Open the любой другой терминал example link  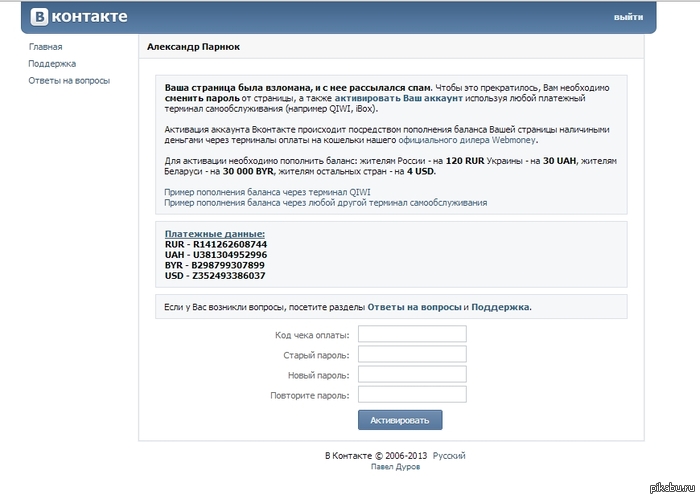(x=325, y=203)
